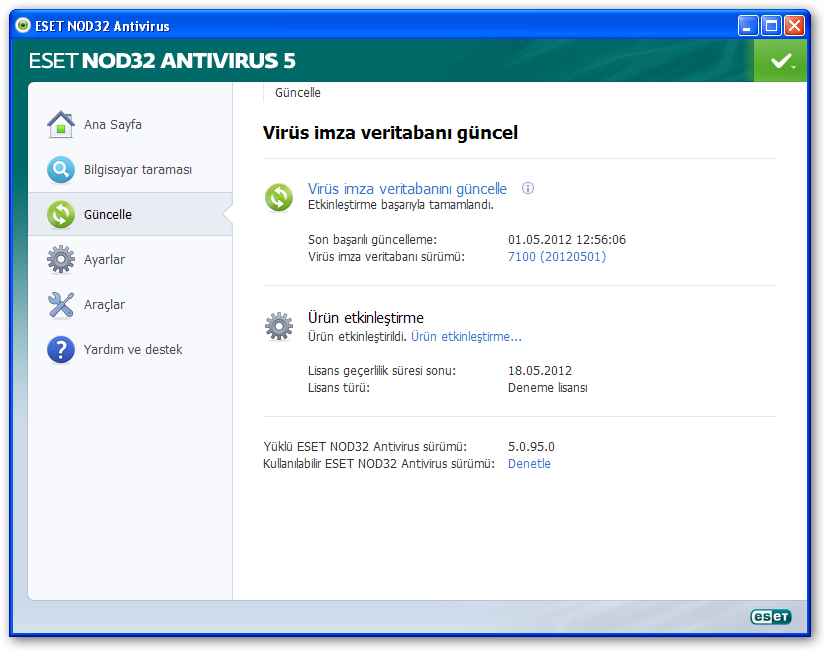Switch to the Araçlar section
Image resolution: width=826 pixels, height=652 pixels.
pyautogui.click(x=130, y=304)
